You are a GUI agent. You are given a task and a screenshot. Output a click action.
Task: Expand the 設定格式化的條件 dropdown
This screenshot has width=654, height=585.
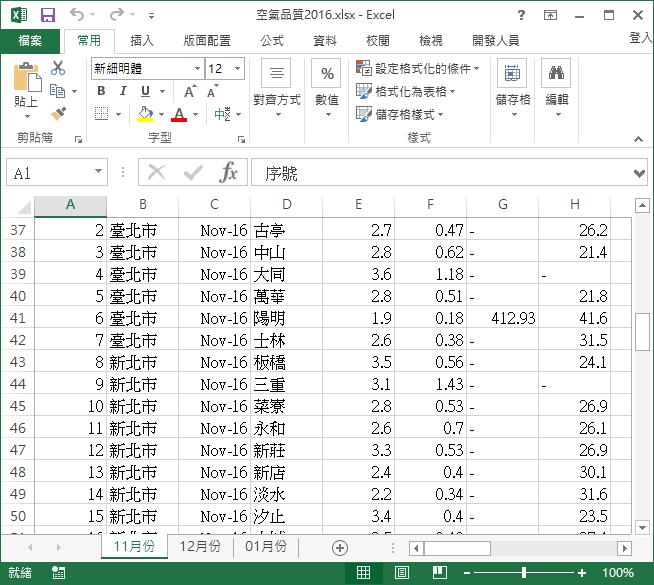coord(477,68)
